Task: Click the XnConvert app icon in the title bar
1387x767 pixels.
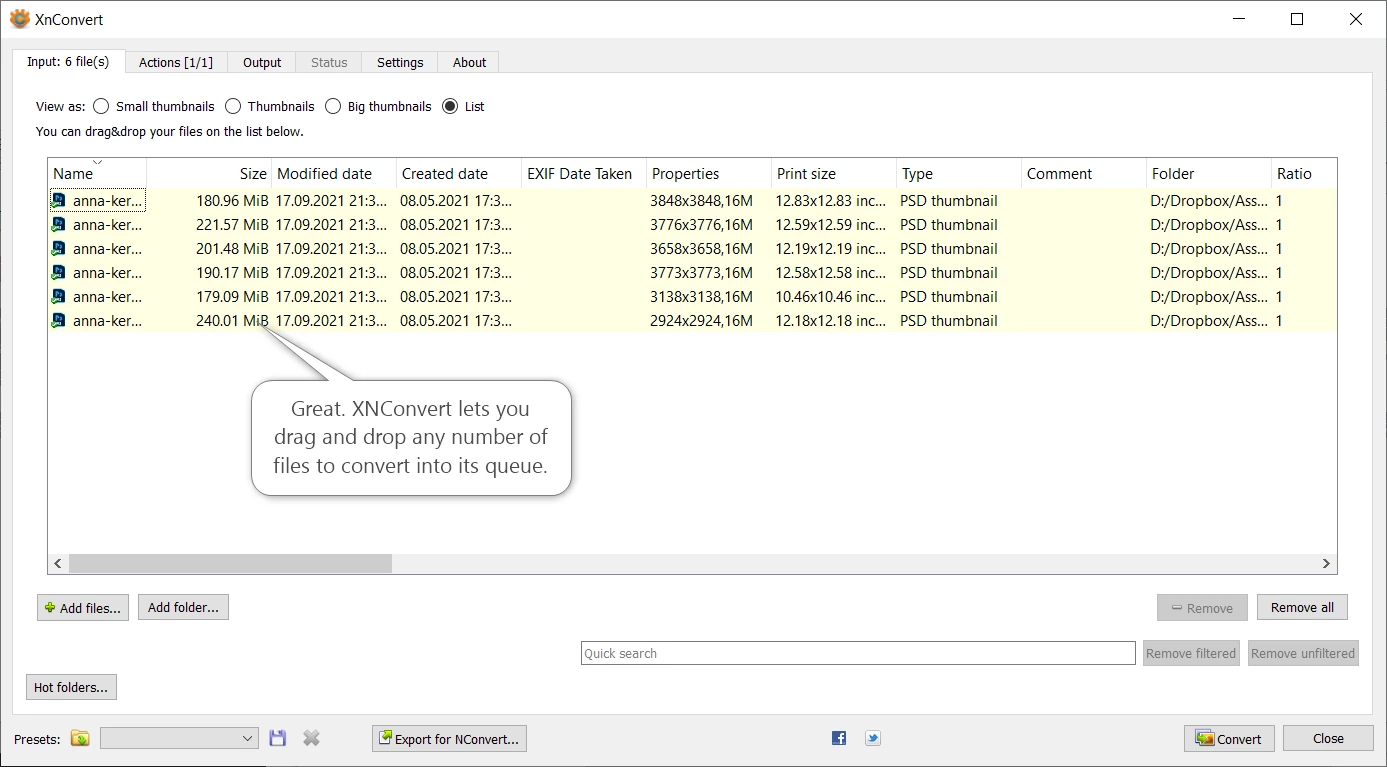Action: tap(19, 19)
